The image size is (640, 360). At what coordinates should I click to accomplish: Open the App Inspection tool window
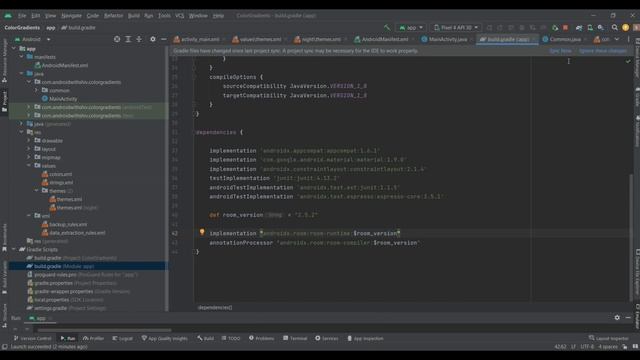click(x=365, y=338)
